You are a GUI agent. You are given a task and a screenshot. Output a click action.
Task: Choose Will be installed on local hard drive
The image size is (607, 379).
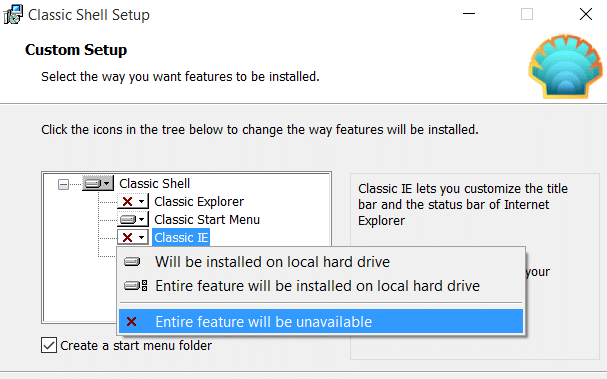(x=321, y=262)
